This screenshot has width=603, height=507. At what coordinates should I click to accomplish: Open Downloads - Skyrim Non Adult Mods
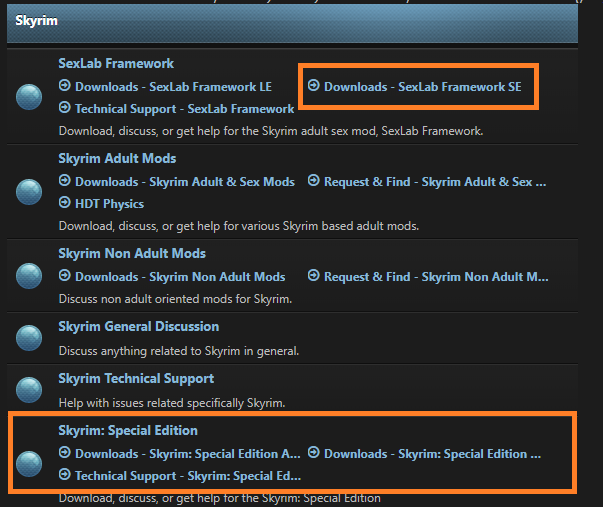click(x=180, y=277)
